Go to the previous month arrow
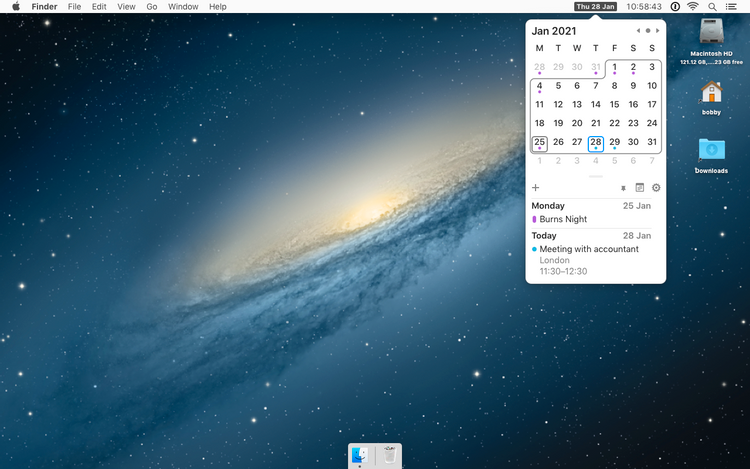The image size is (750, 469). [x=638, y=31]
